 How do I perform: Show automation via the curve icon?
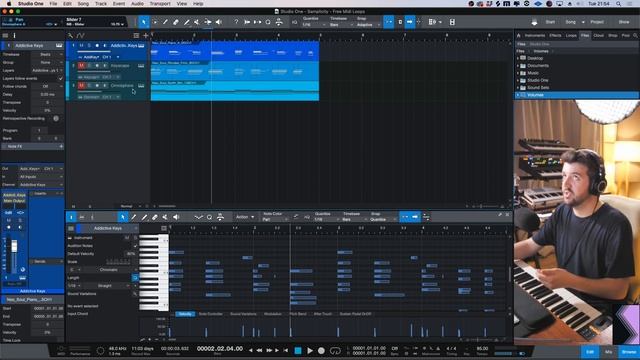tap(80, 36)
